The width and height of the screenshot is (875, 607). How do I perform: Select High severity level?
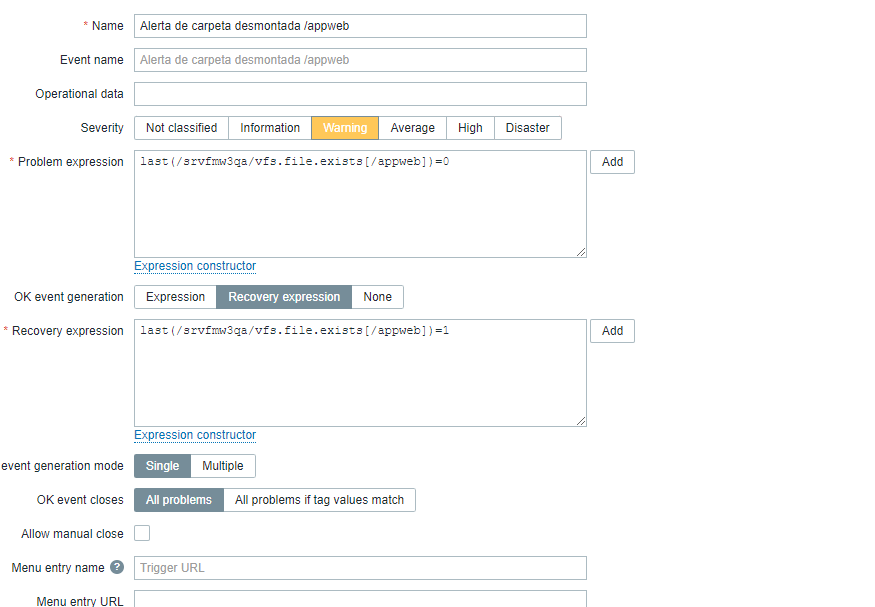(470, 128)
